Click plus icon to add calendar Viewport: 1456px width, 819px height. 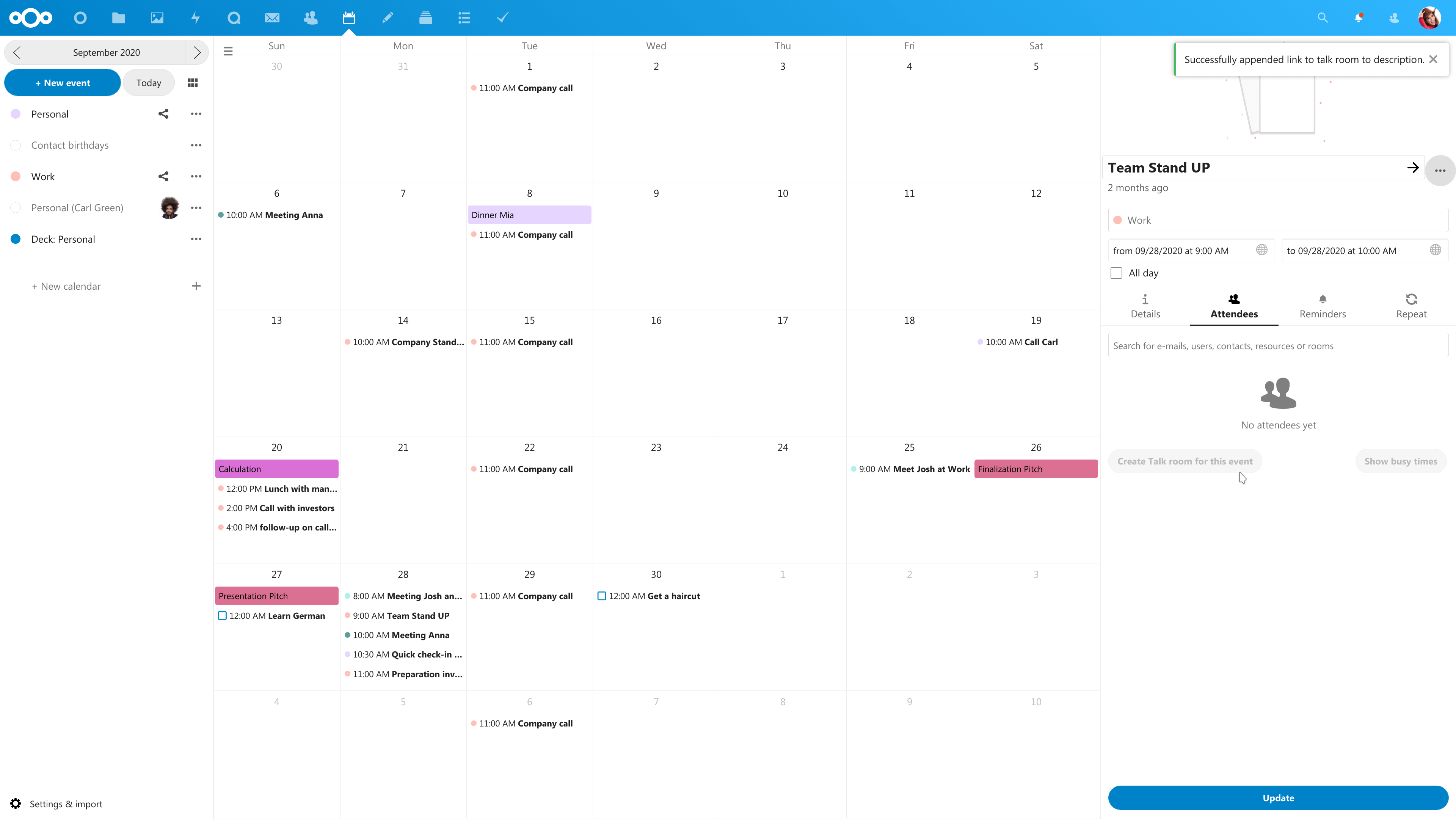[196, 286]
